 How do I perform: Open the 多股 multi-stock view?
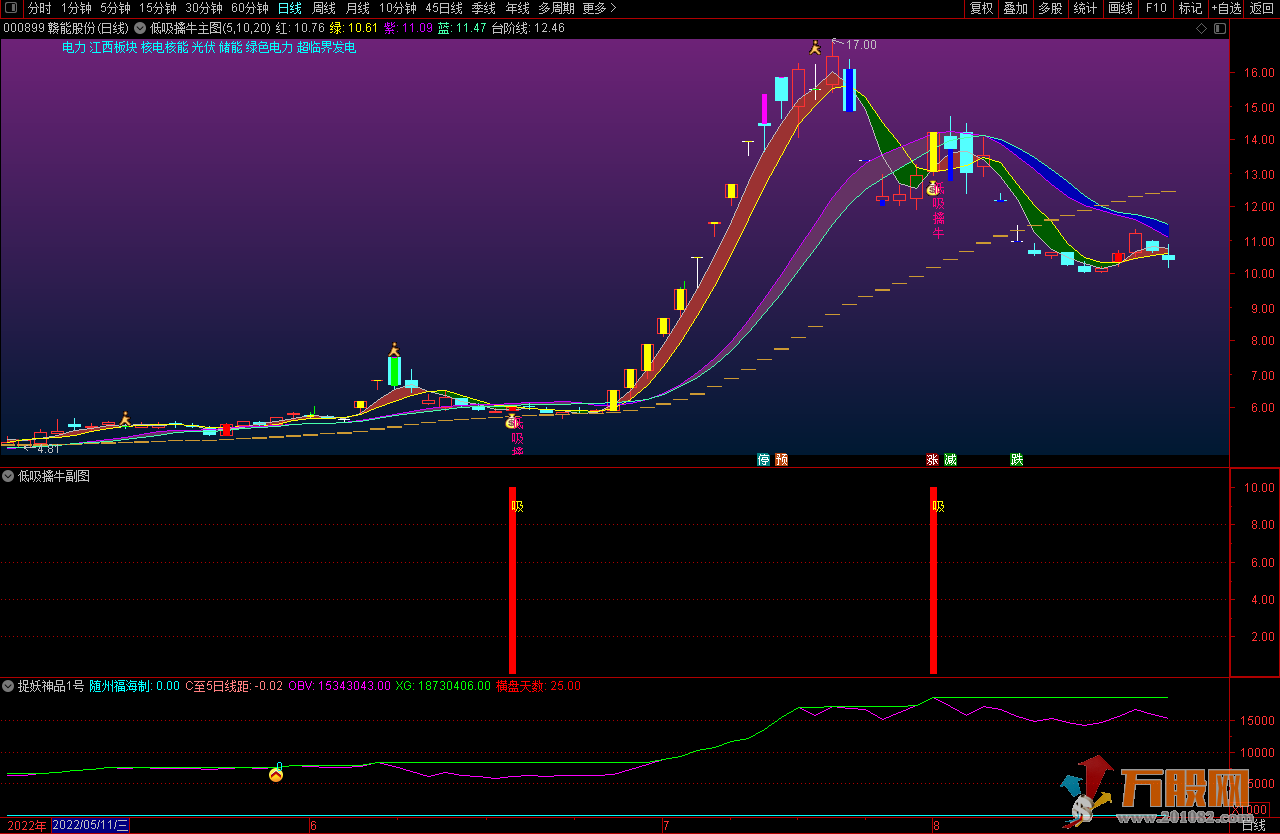click(1050, 8)
